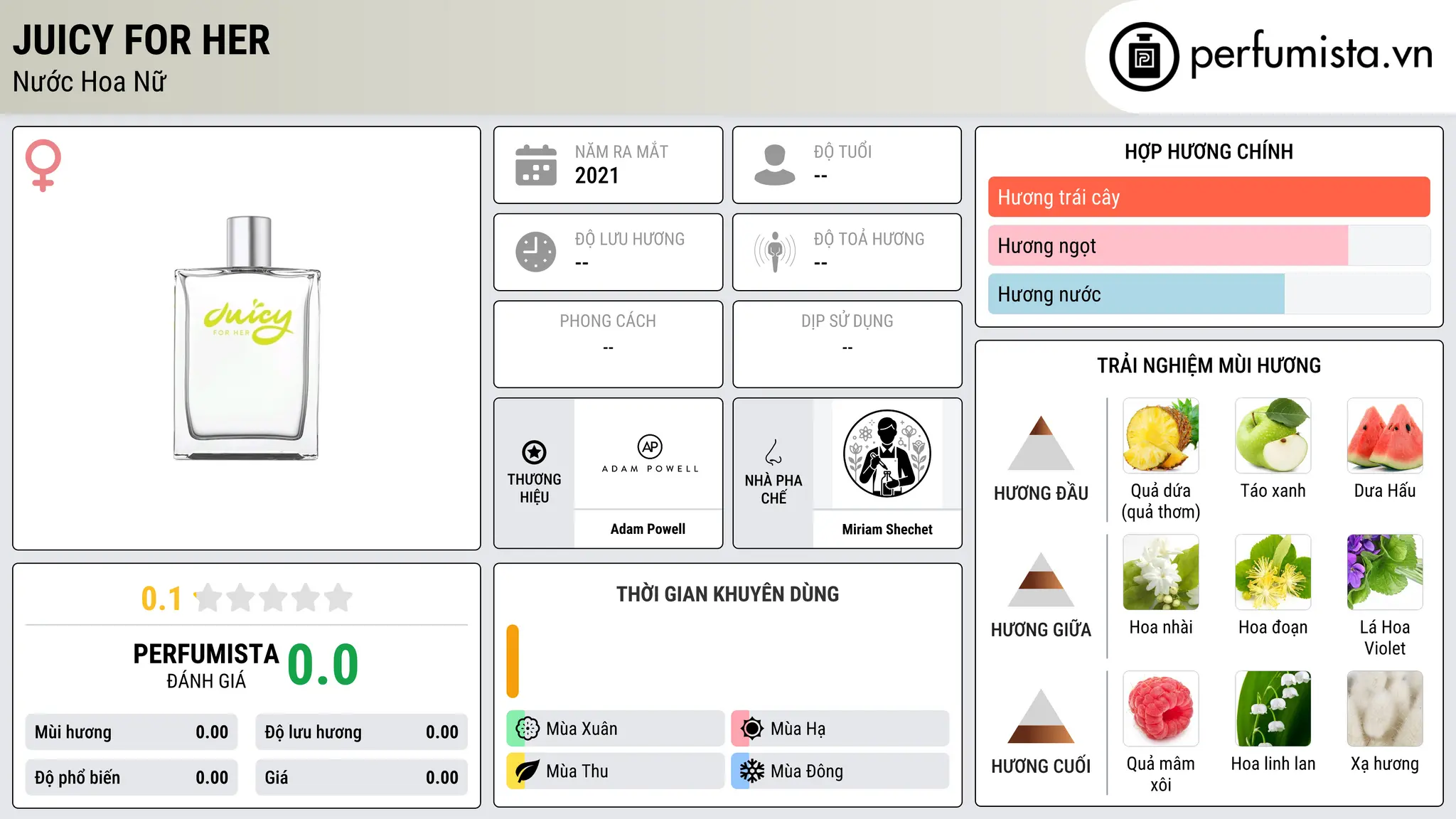Click the Độ phổ biến score row
The image size is (1456, 819).
132,778
